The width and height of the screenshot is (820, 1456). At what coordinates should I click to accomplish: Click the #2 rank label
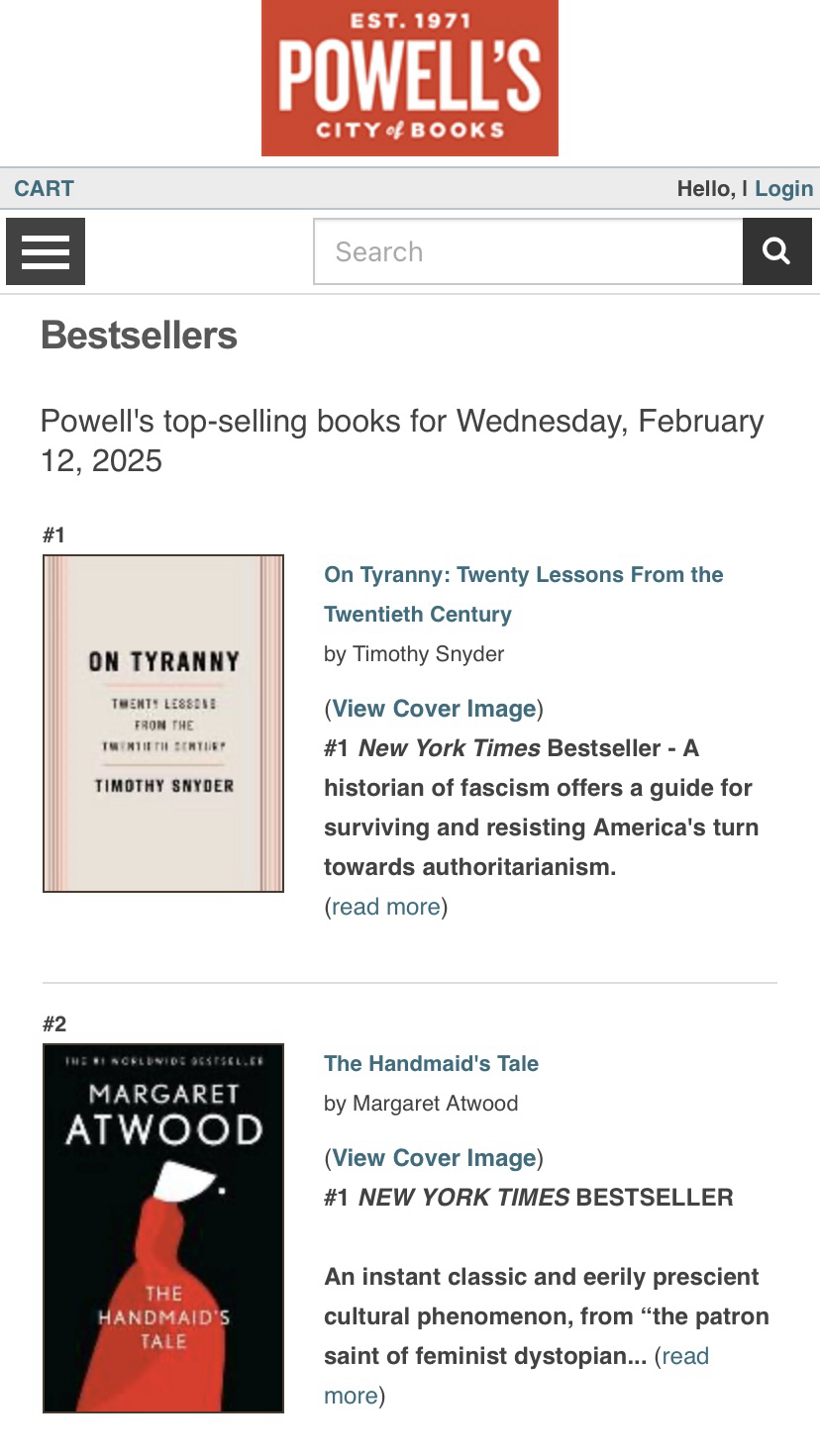[54, 1024]
